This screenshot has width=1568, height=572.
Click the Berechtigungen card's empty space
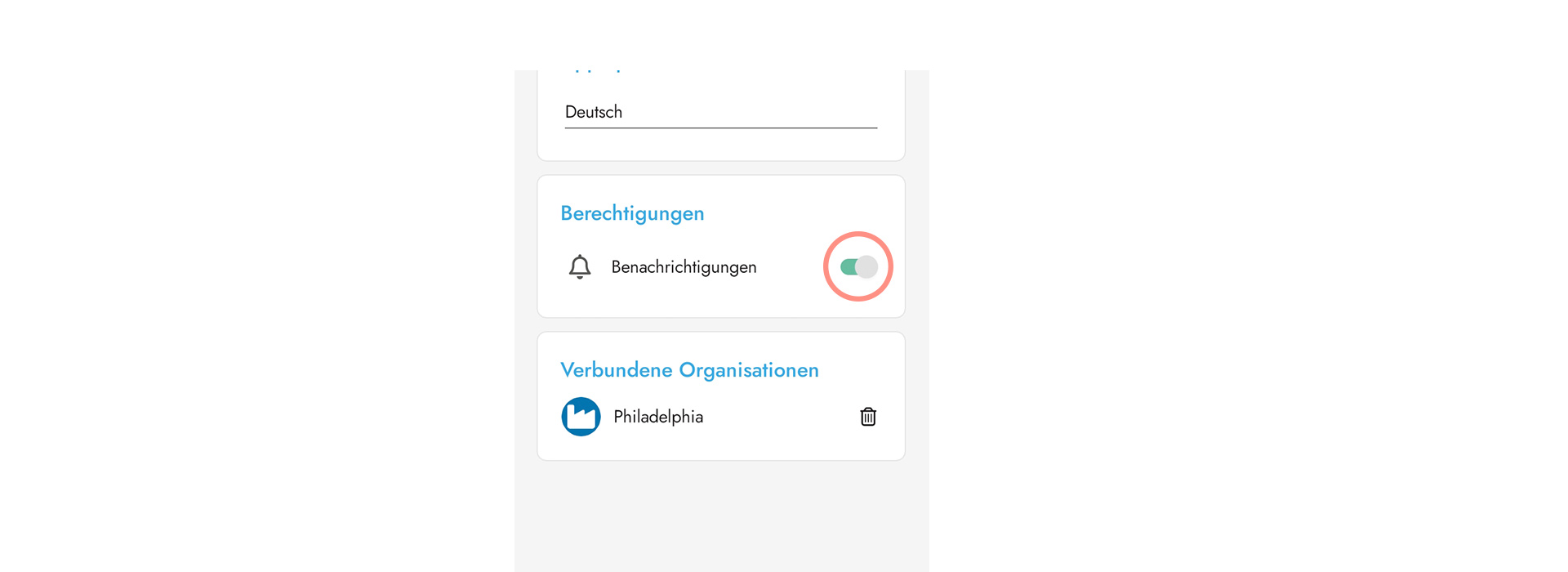(x=784, y=214)
